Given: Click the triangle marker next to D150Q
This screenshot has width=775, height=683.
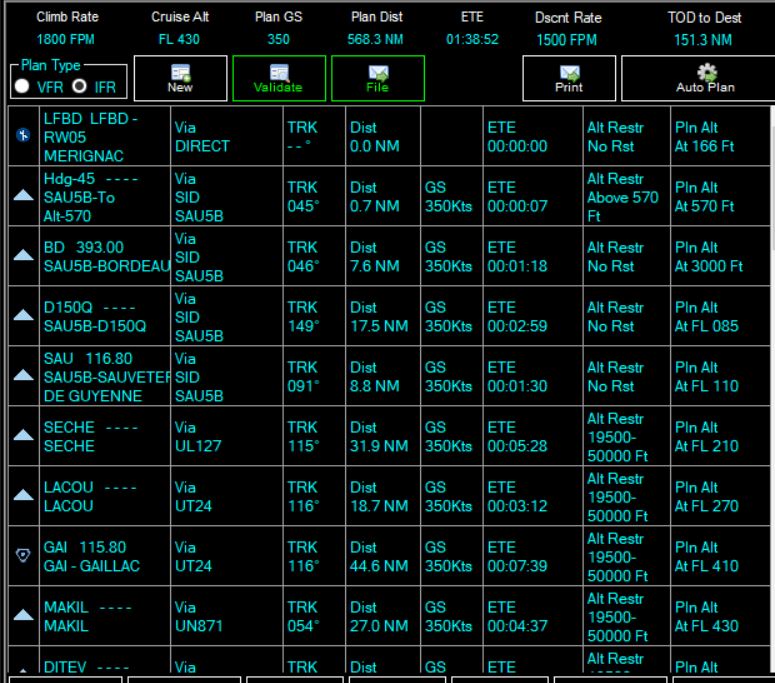Looking at the screenshot, I should pos(23,315).
